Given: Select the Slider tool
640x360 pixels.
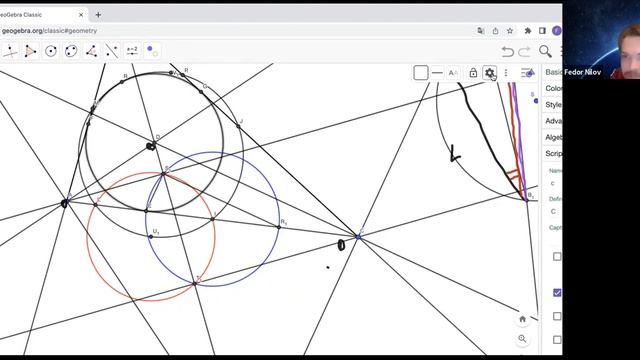Looking at the screenshot, I should (x=132, y=51).
